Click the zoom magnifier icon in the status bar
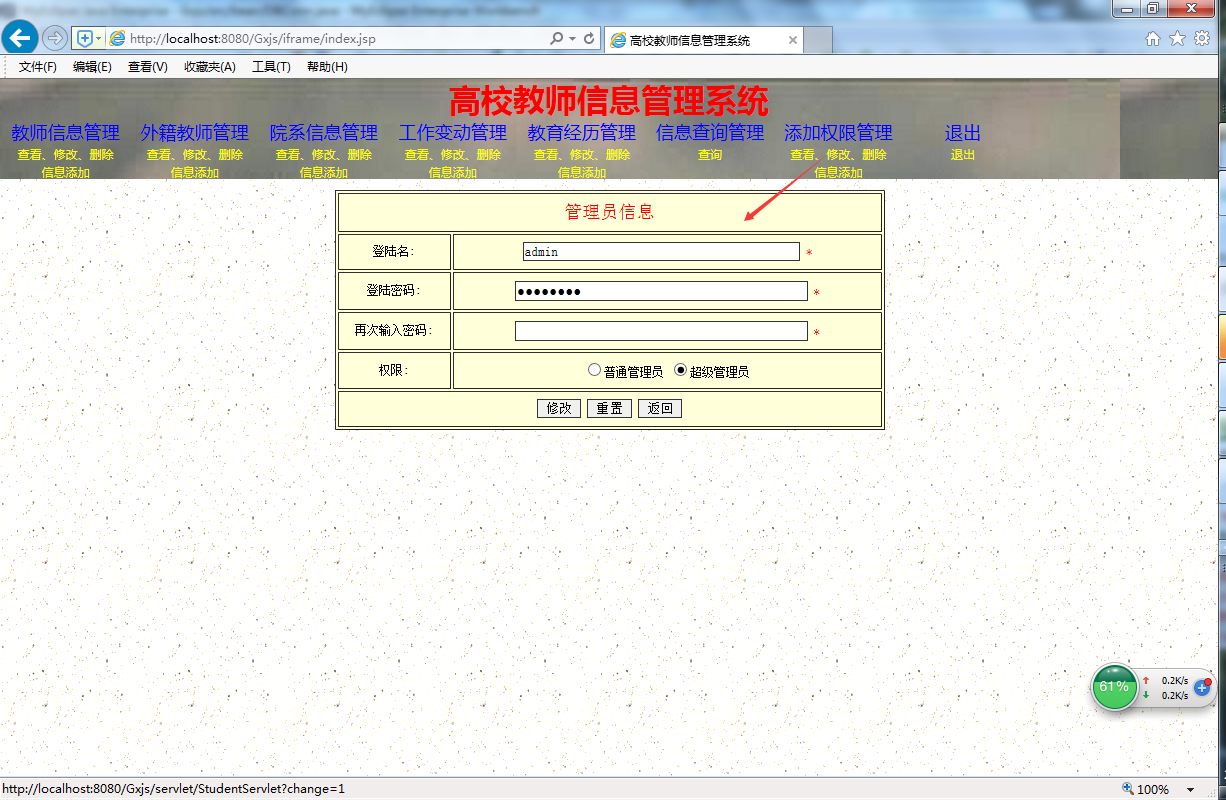Viewport: 1226px width, 800px height. coord(1128,789)
